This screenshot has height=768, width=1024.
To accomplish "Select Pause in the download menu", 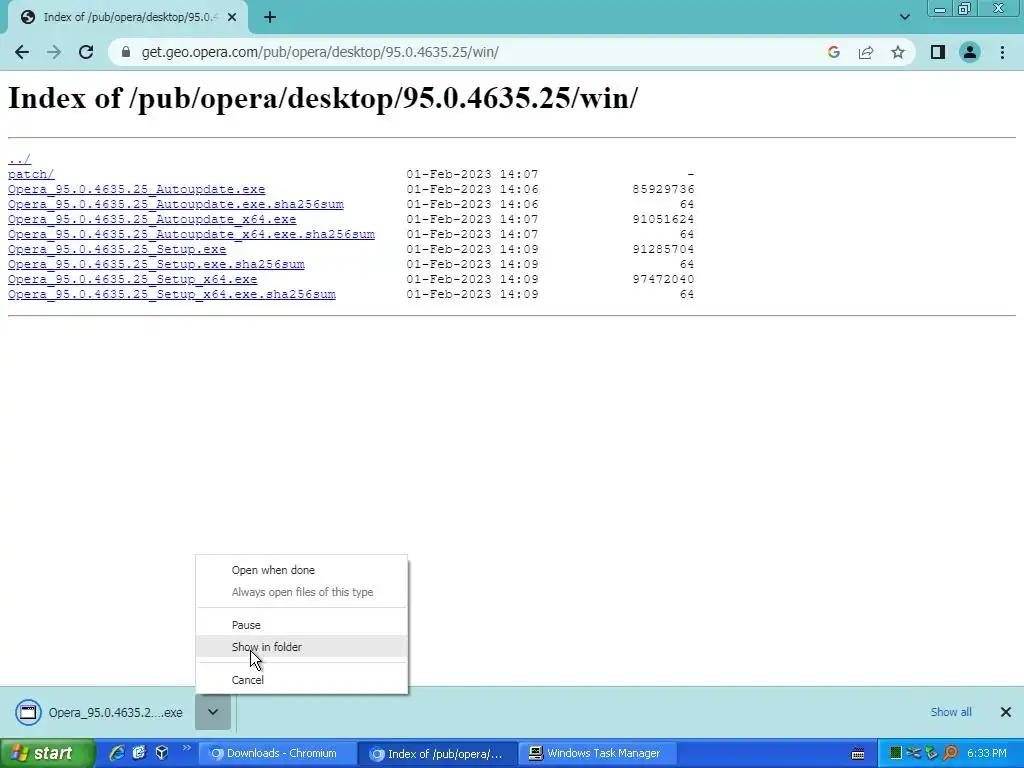I will point(302,625).
